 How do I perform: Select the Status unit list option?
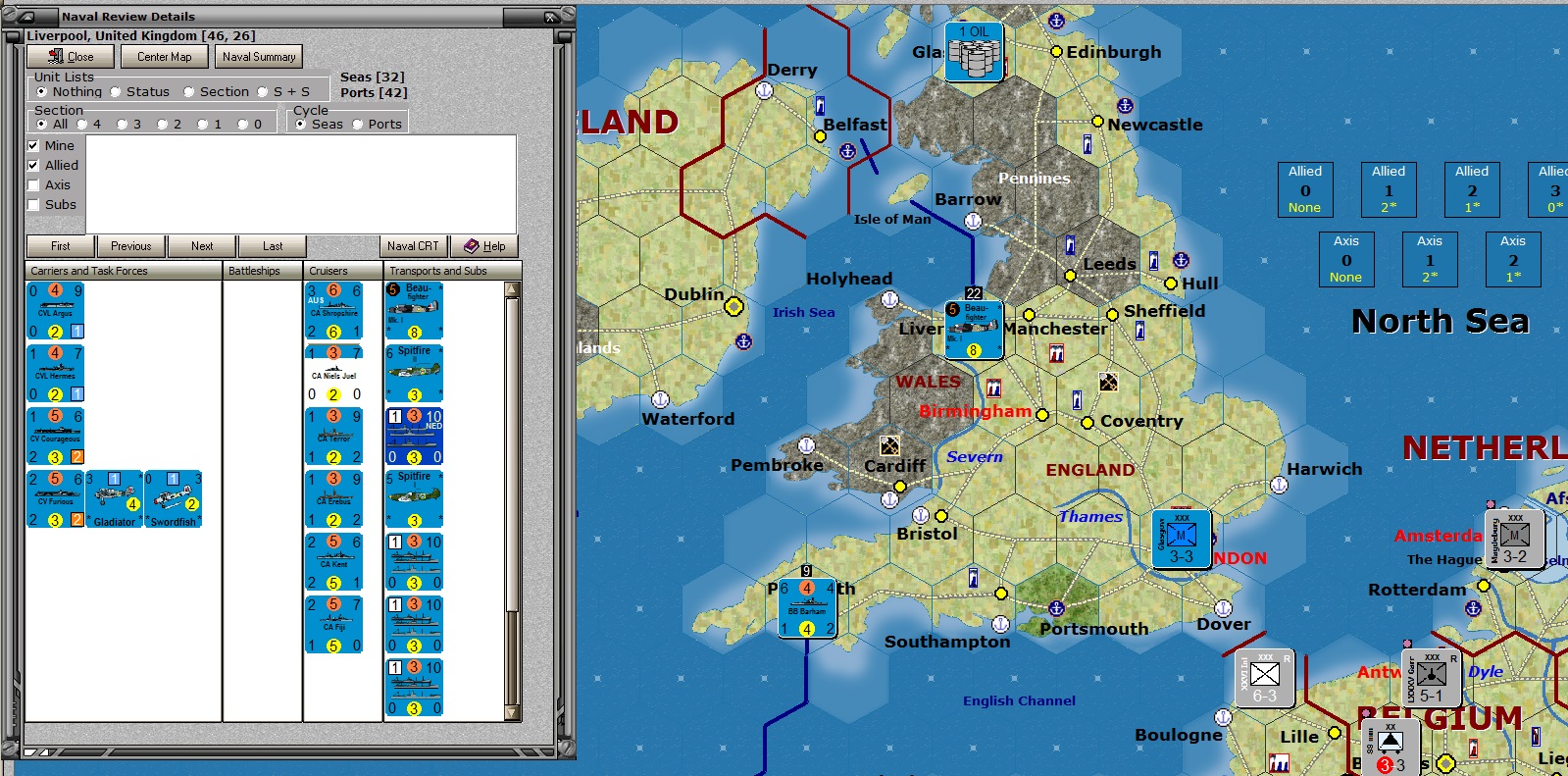140,92
